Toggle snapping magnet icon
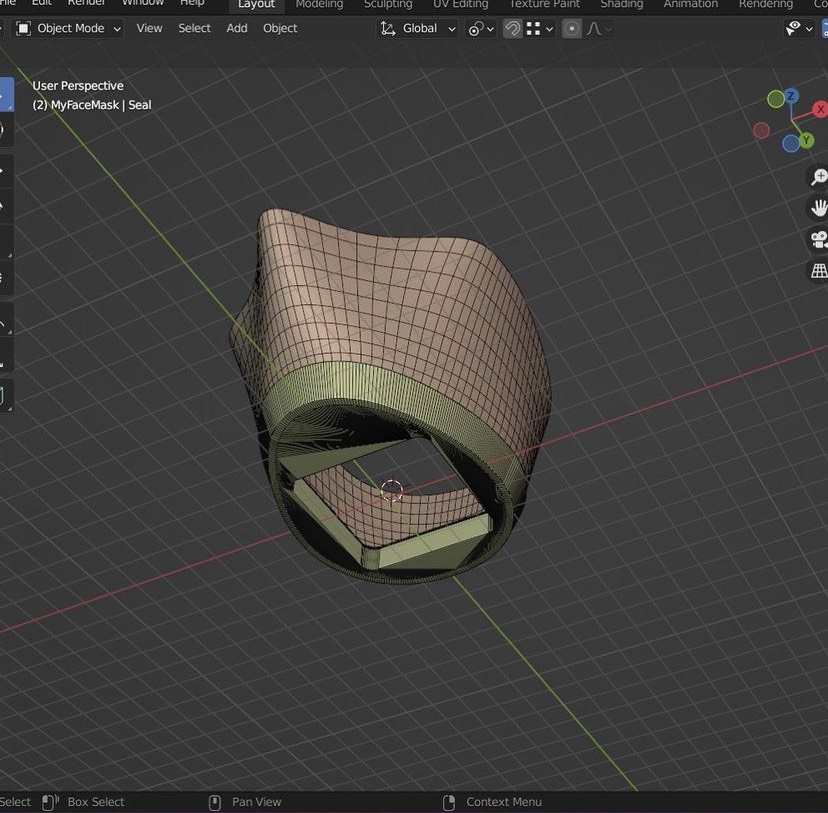This screenshot has height=813, width=828. [x=512, y=29]
